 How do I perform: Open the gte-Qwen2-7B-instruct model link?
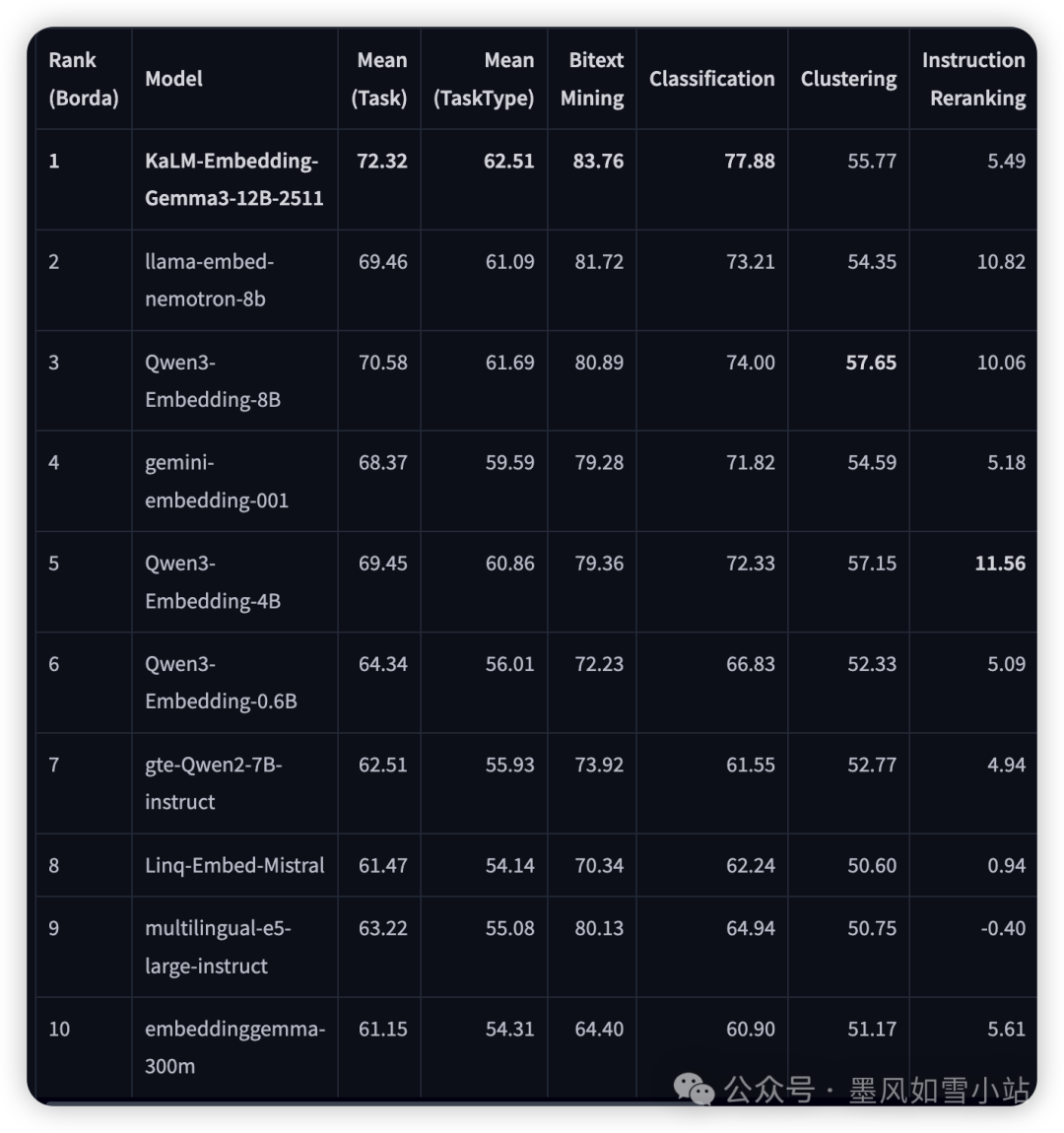213,782
